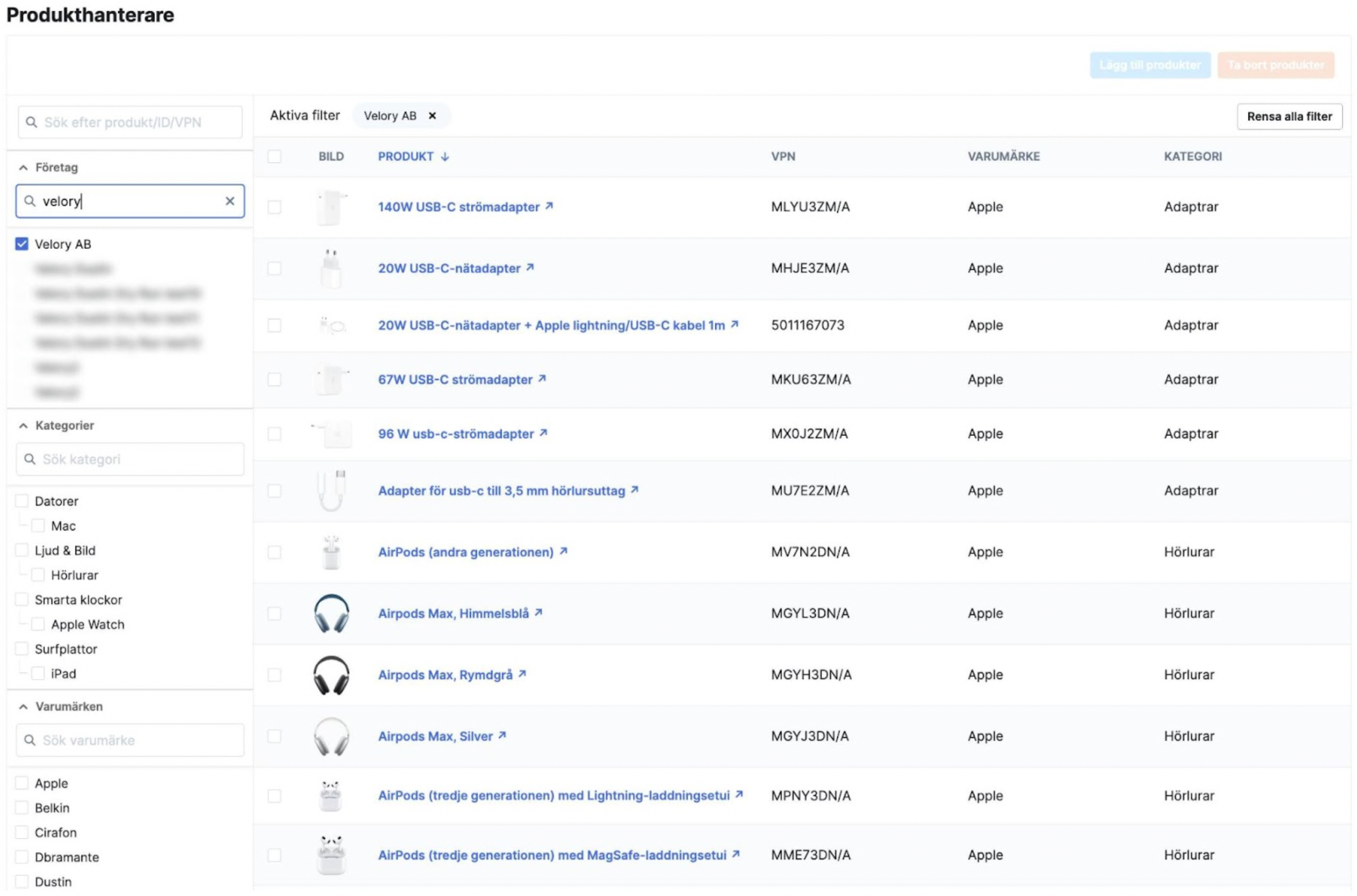Viewport: 1357px width, 896px height.
Task: Collapse the Företag filter section
Action: [x=23, y=168]
